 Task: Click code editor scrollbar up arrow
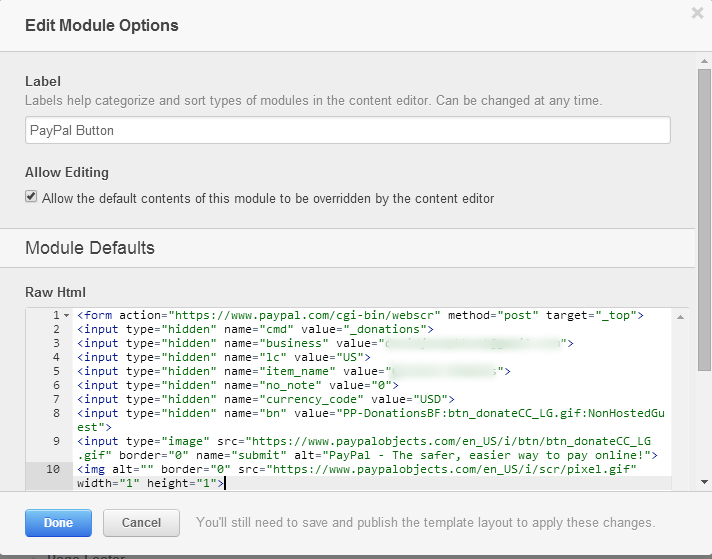(x=680, y=317)
